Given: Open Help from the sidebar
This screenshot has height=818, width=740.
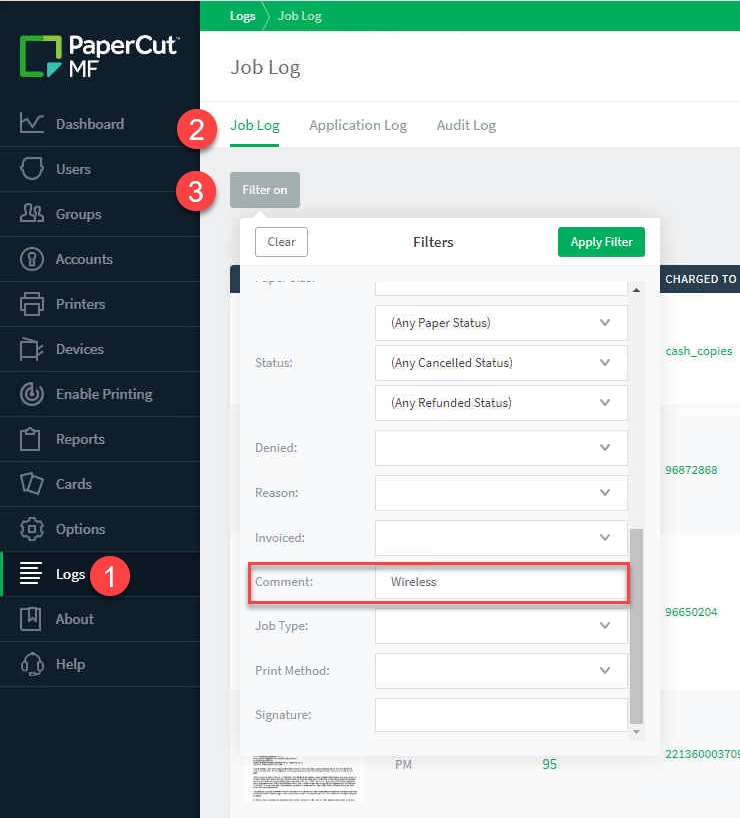Looking at the screenshot, I should point(70,665).
